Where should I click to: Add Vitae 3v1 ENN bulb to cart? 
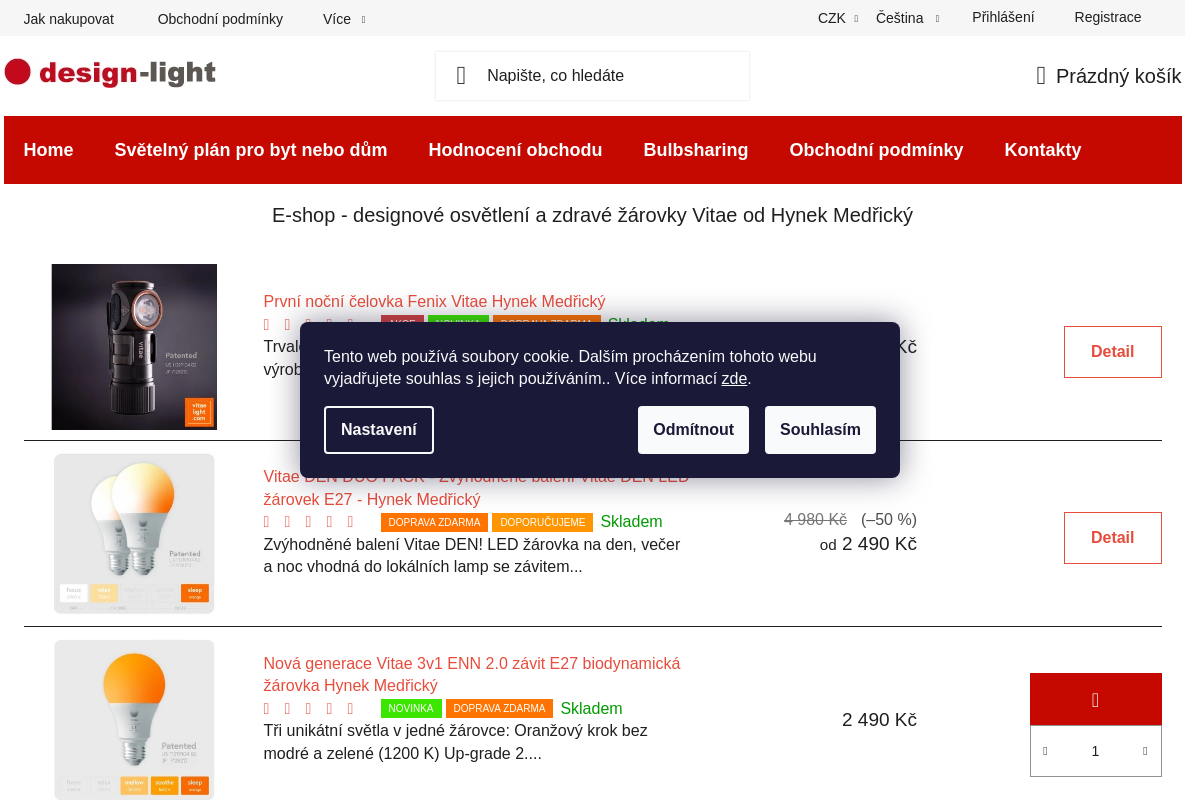tap(1095, 700)
